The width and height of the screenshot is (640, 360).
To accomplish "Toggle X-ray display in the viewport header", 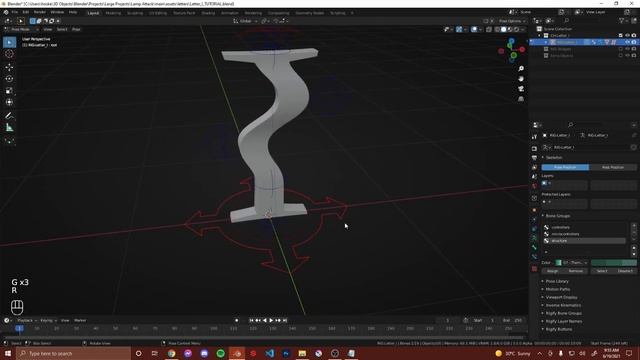I will 489,29.
